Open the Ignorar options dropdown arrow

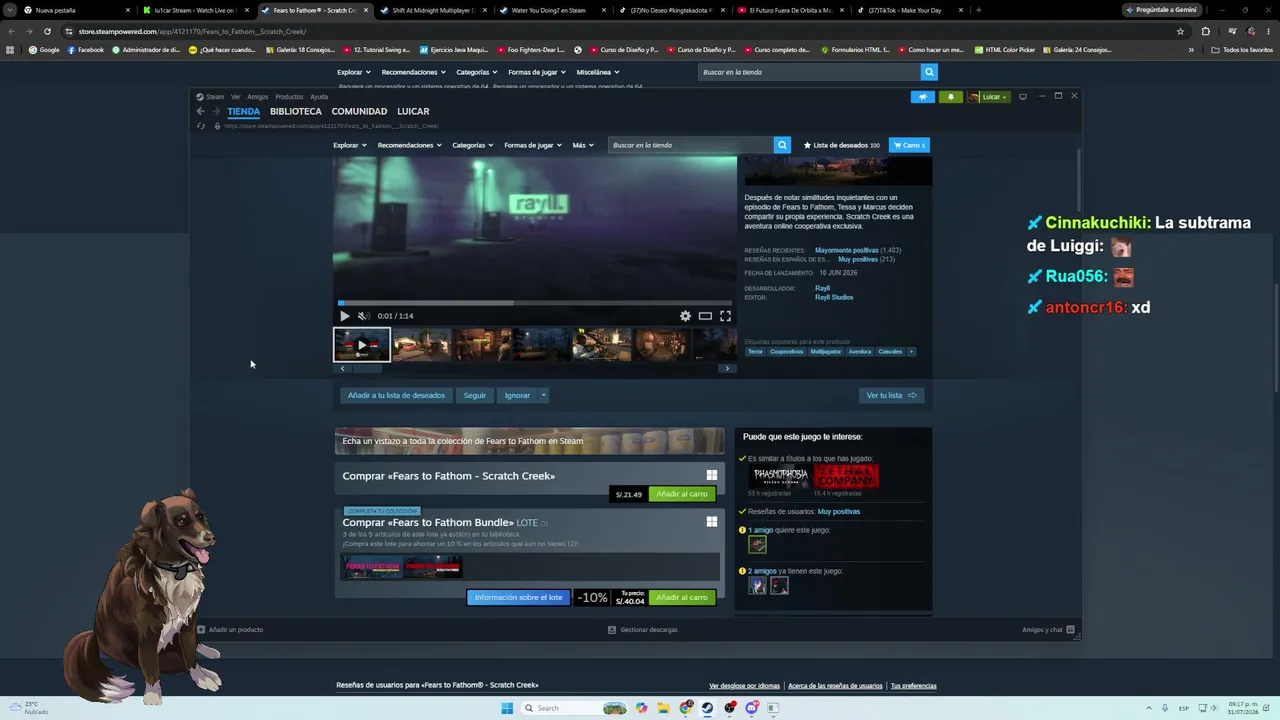543,395
